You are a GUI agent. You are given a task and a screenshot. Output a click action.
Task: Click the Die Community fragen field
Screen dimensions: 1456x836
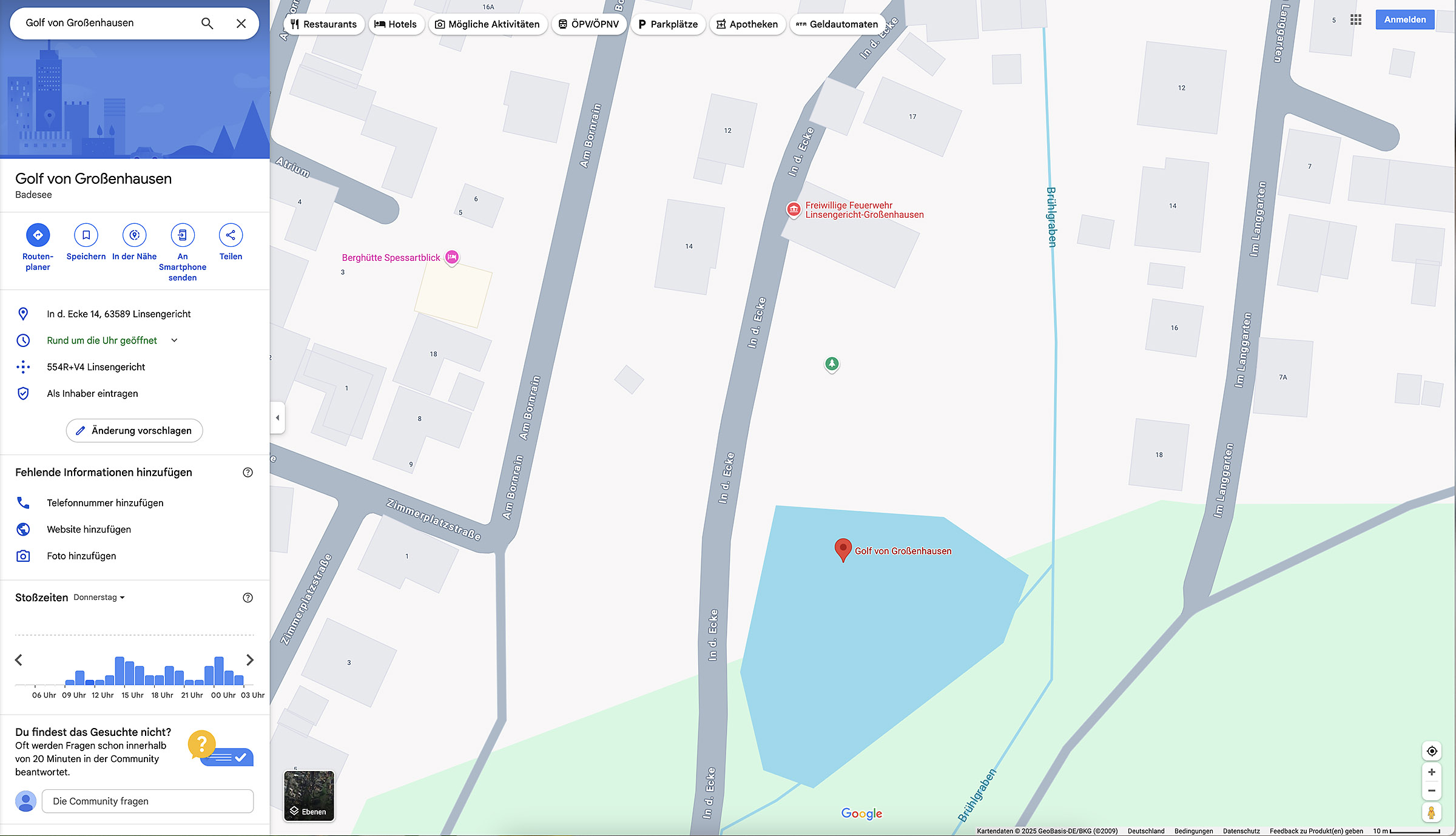coord(147,801)
